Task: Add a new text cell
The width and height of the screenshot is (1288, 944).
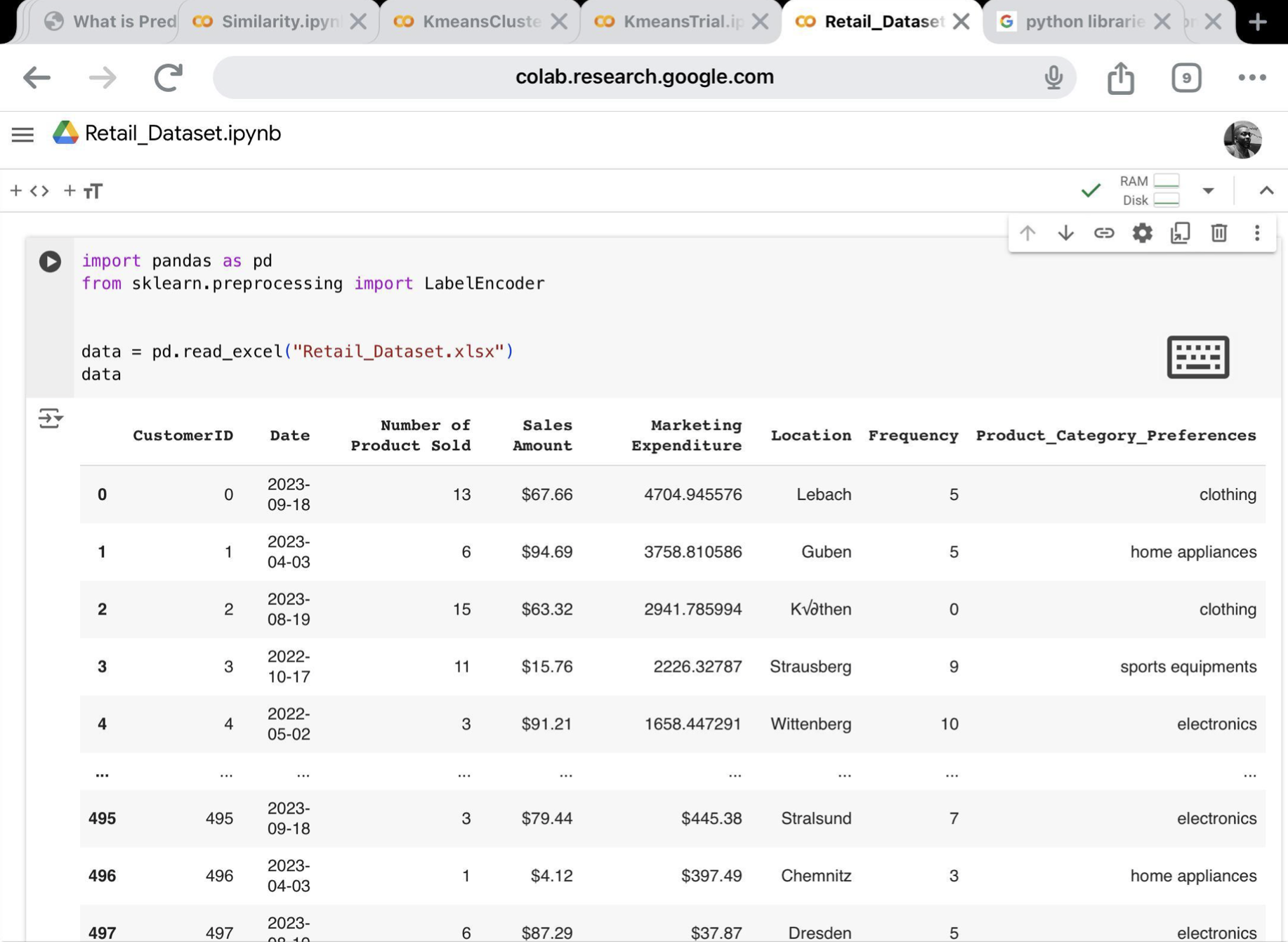Action: click(x=84, y=191)
